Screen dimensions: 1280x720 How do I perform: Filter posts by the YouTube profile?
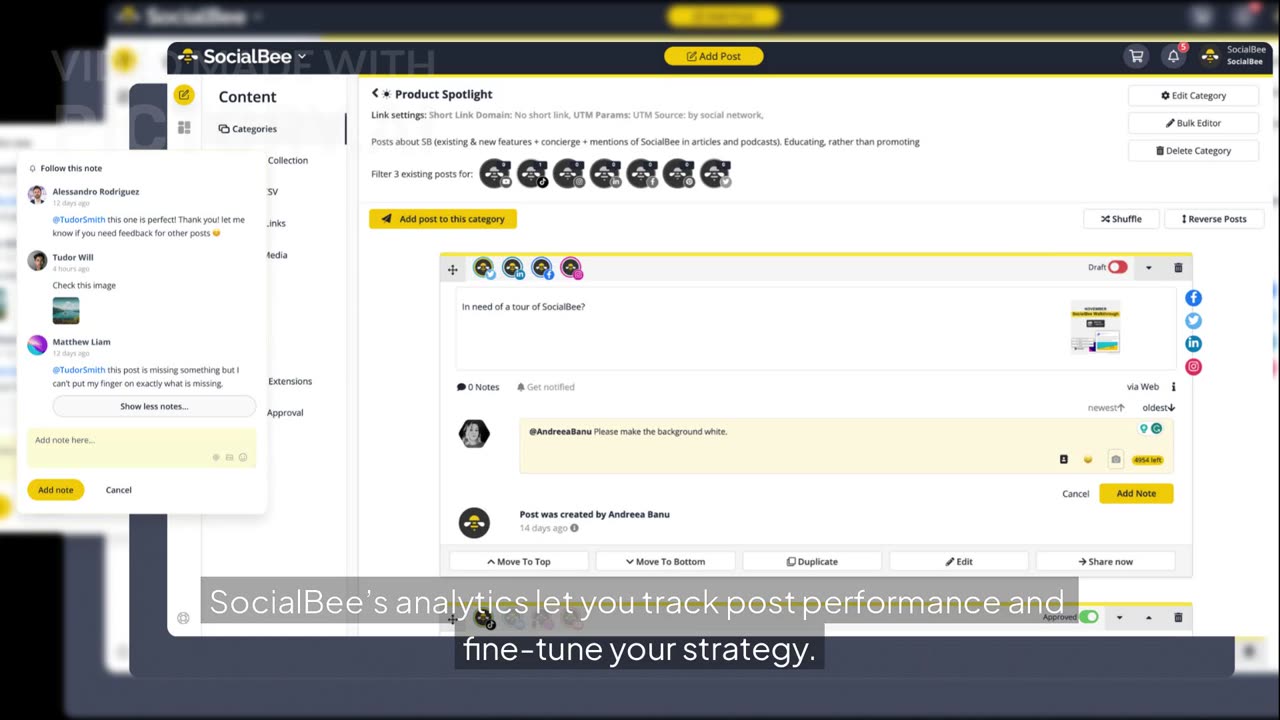click(495, 174)
